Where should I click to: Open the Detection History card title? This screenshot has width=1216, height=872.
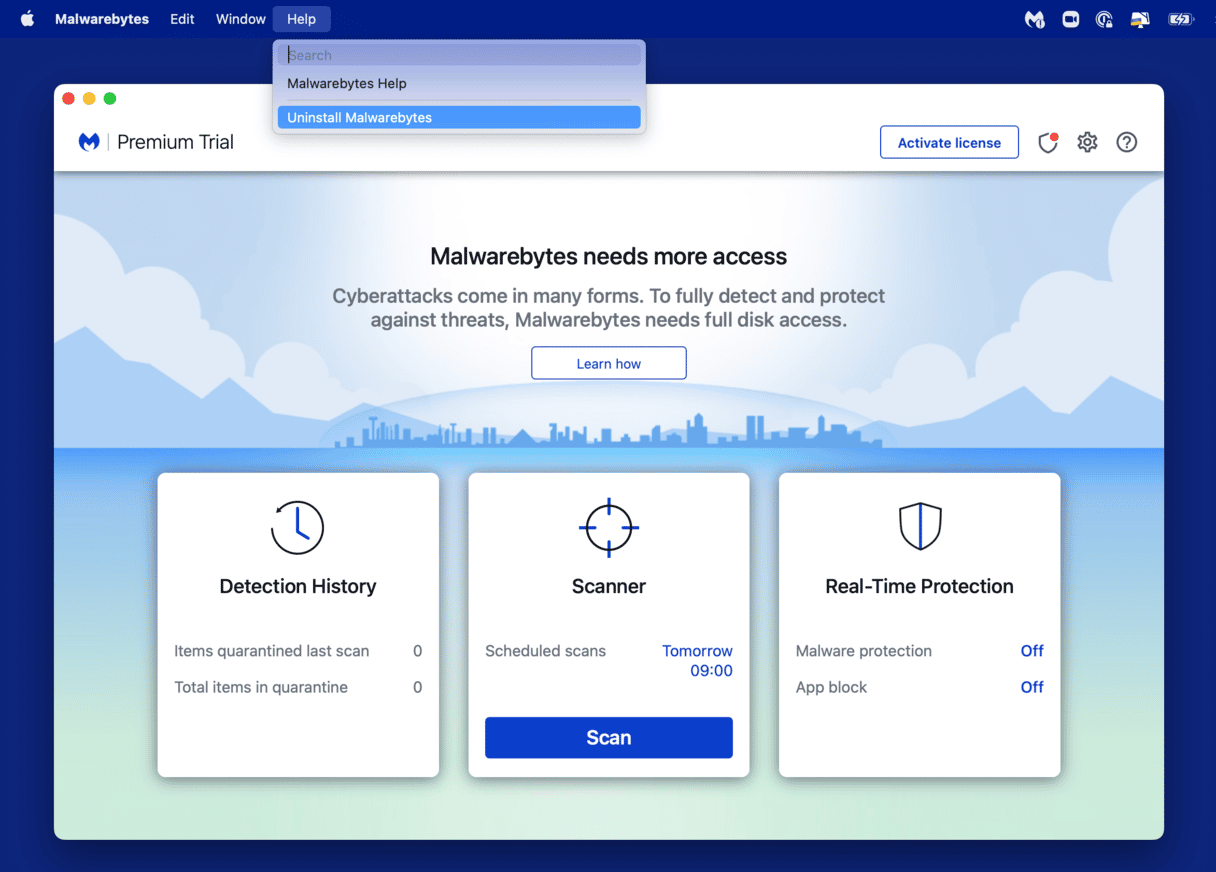coord(297,586)
